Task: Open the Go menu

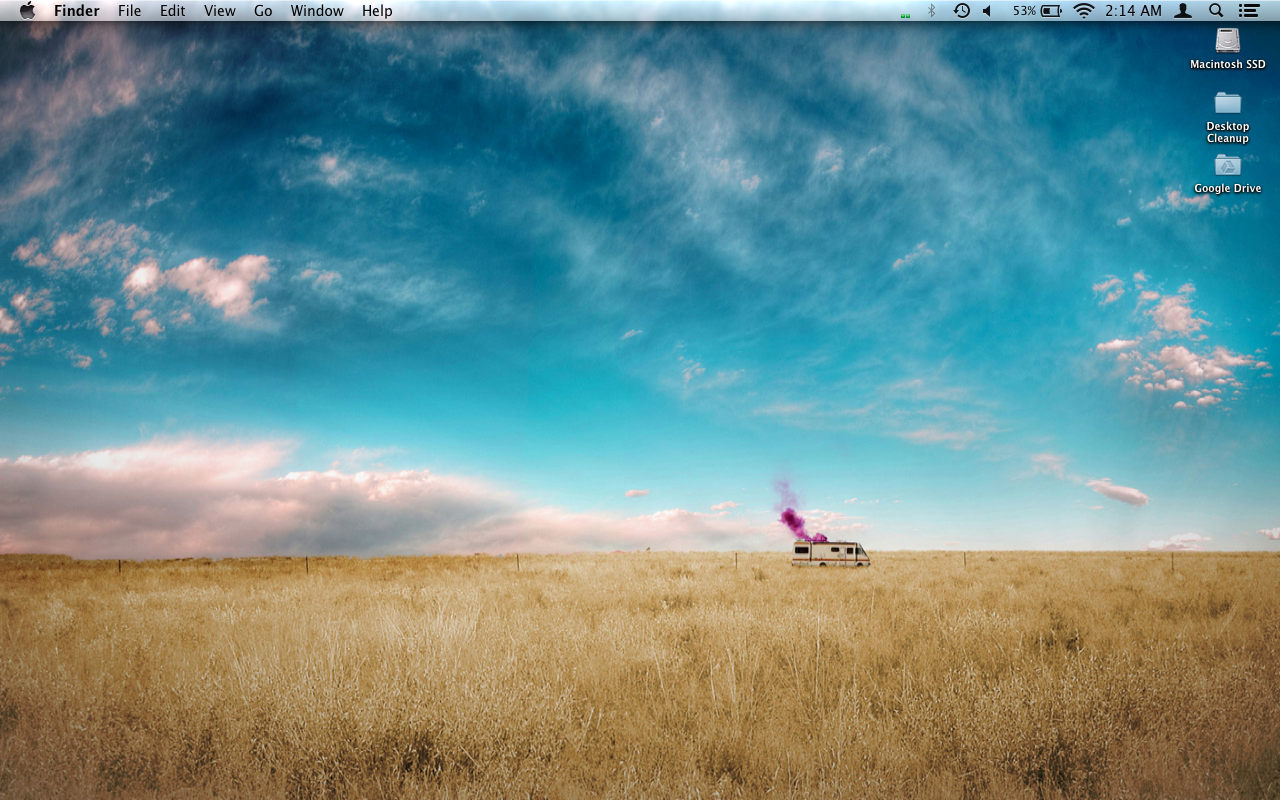Action: [x=263, y=11]
